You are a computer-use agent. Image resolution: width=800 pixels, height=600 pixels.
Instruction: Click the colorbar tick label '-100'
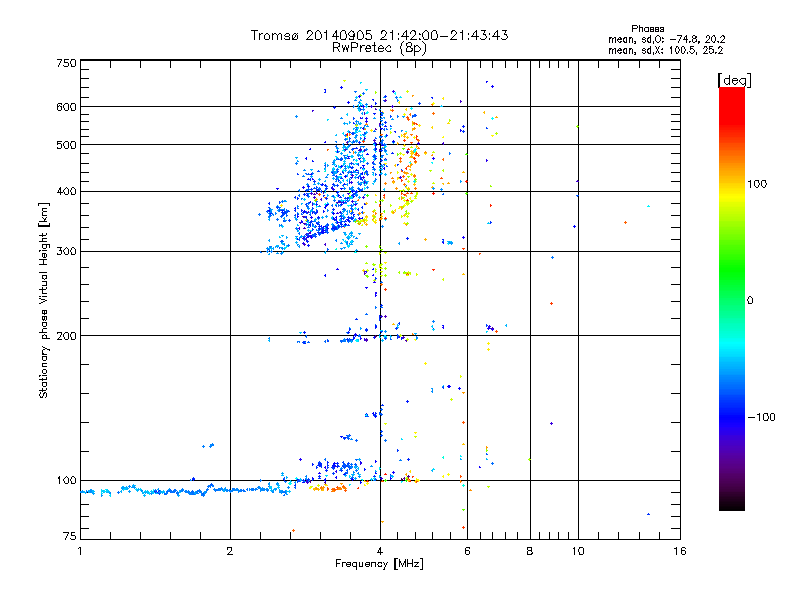click(x=761, y=417)
